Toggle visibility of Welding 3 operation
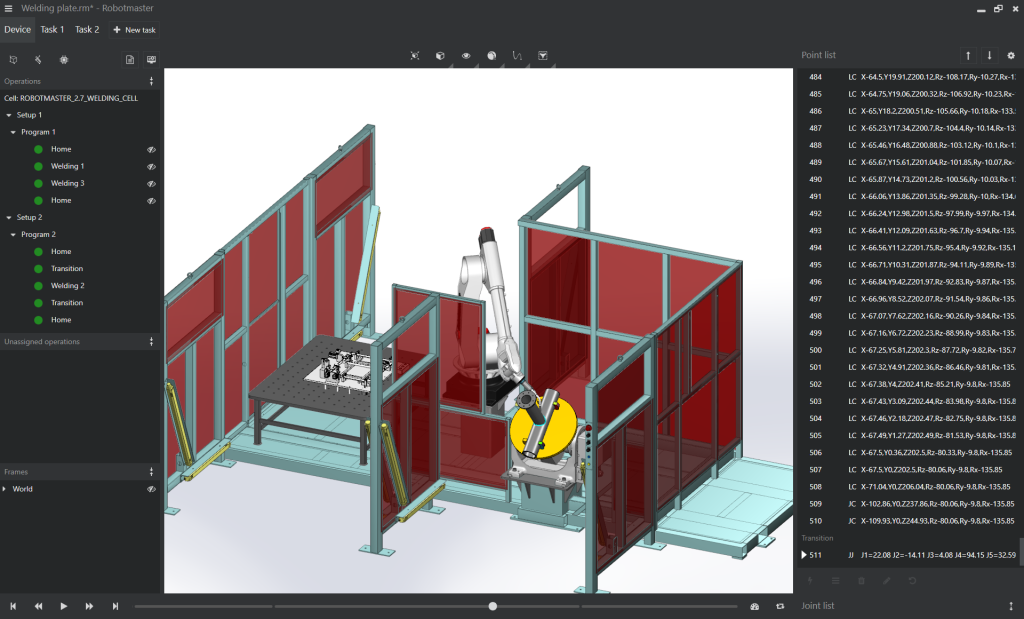This screenshot has width=1024, height=619. click(x=151, y=183)
